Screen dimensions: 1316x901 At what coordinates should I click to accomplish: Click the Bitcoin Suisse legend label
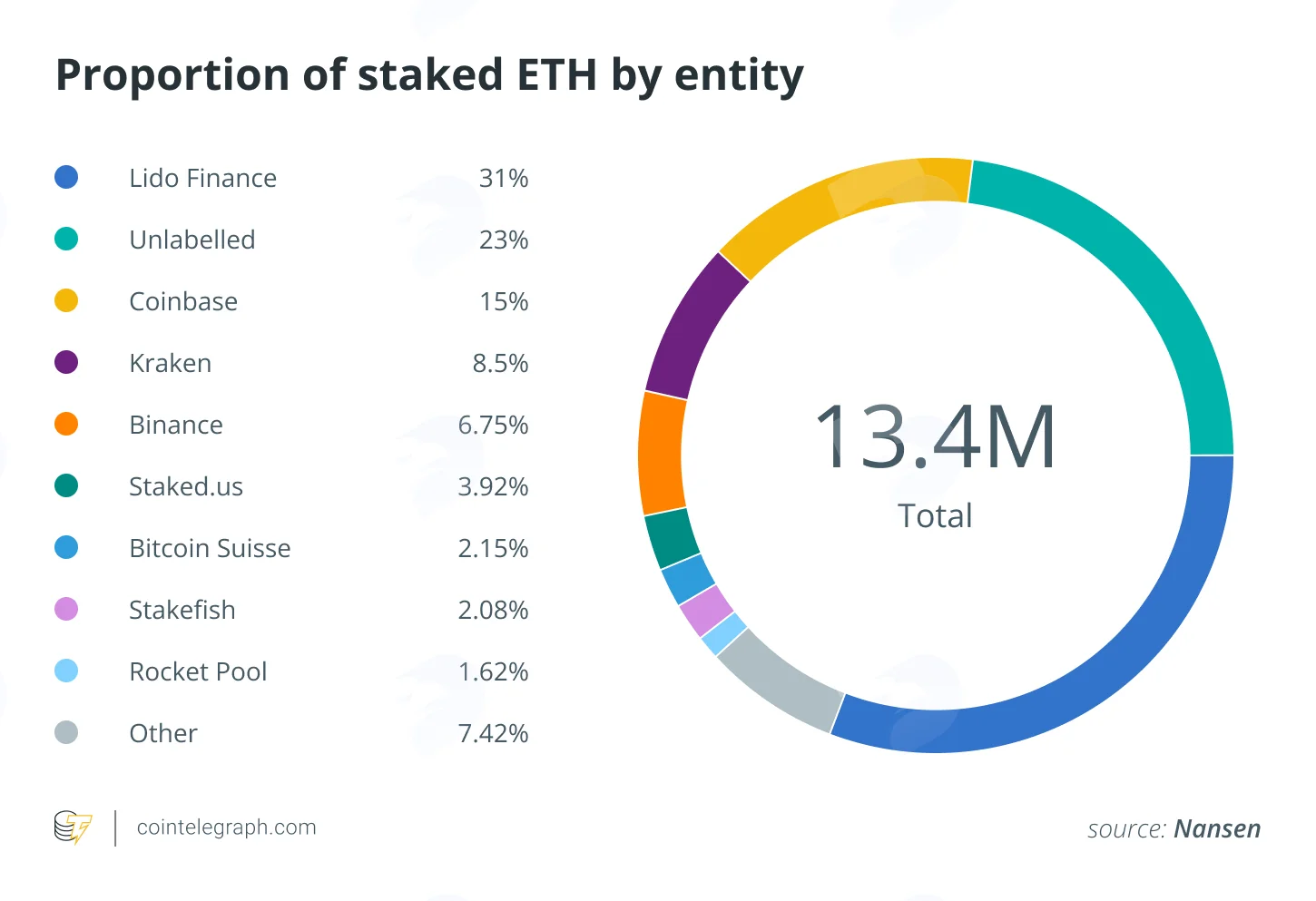click(210, 548)
